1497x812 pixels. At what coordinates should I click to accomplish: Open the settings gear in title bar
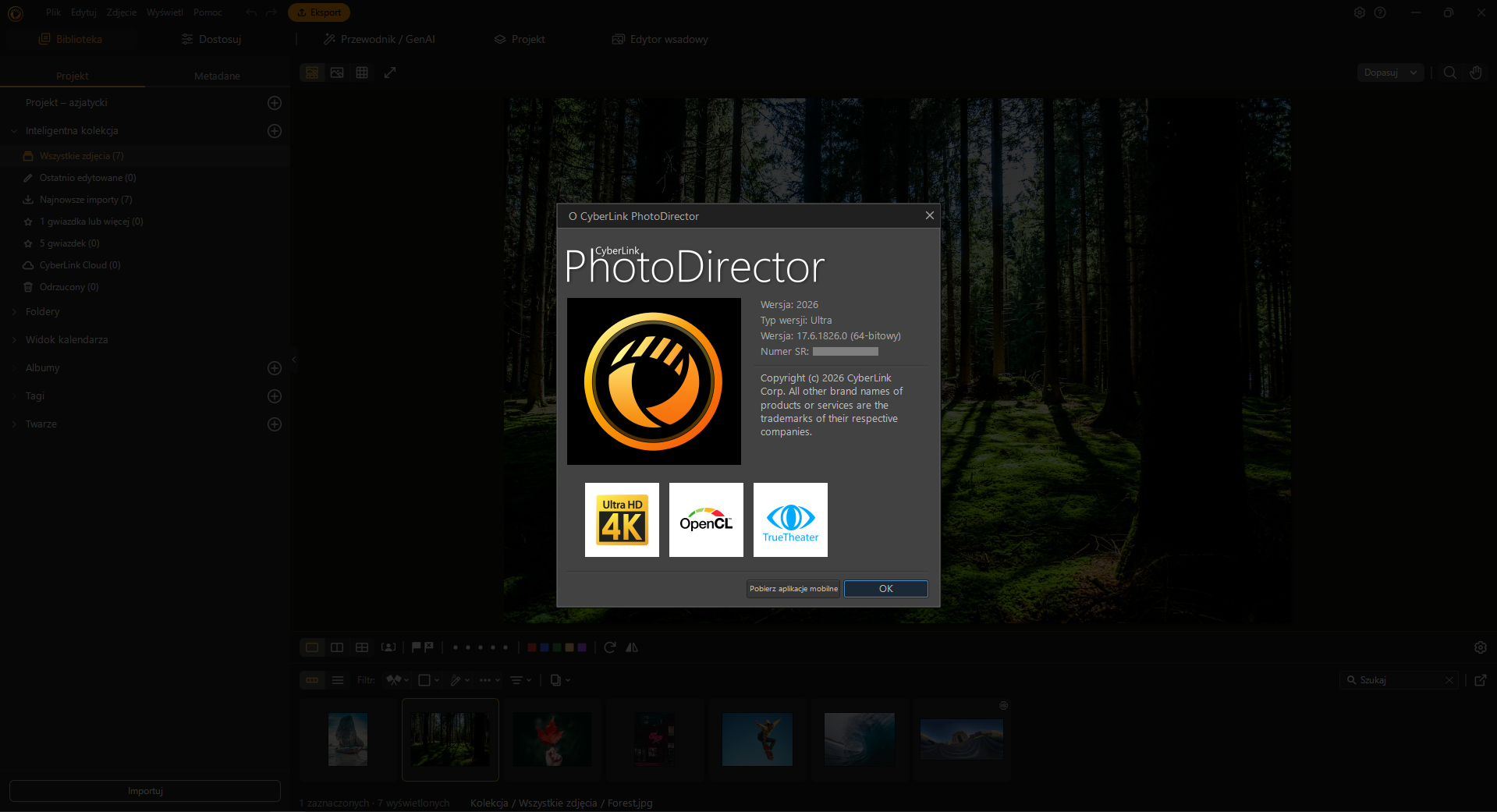click(1360, 12)
